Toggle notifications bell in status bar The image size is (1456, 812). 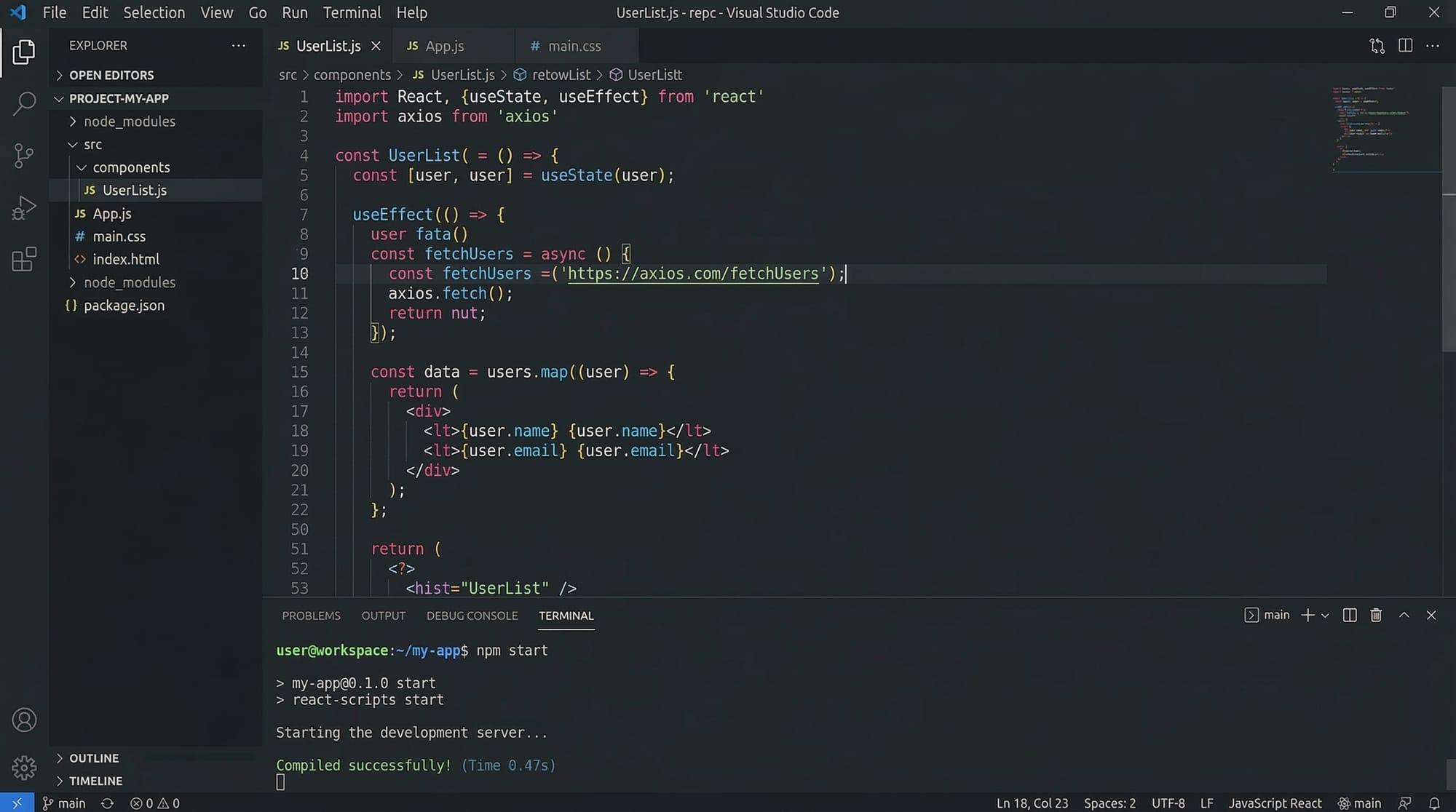click(1434, 803)
